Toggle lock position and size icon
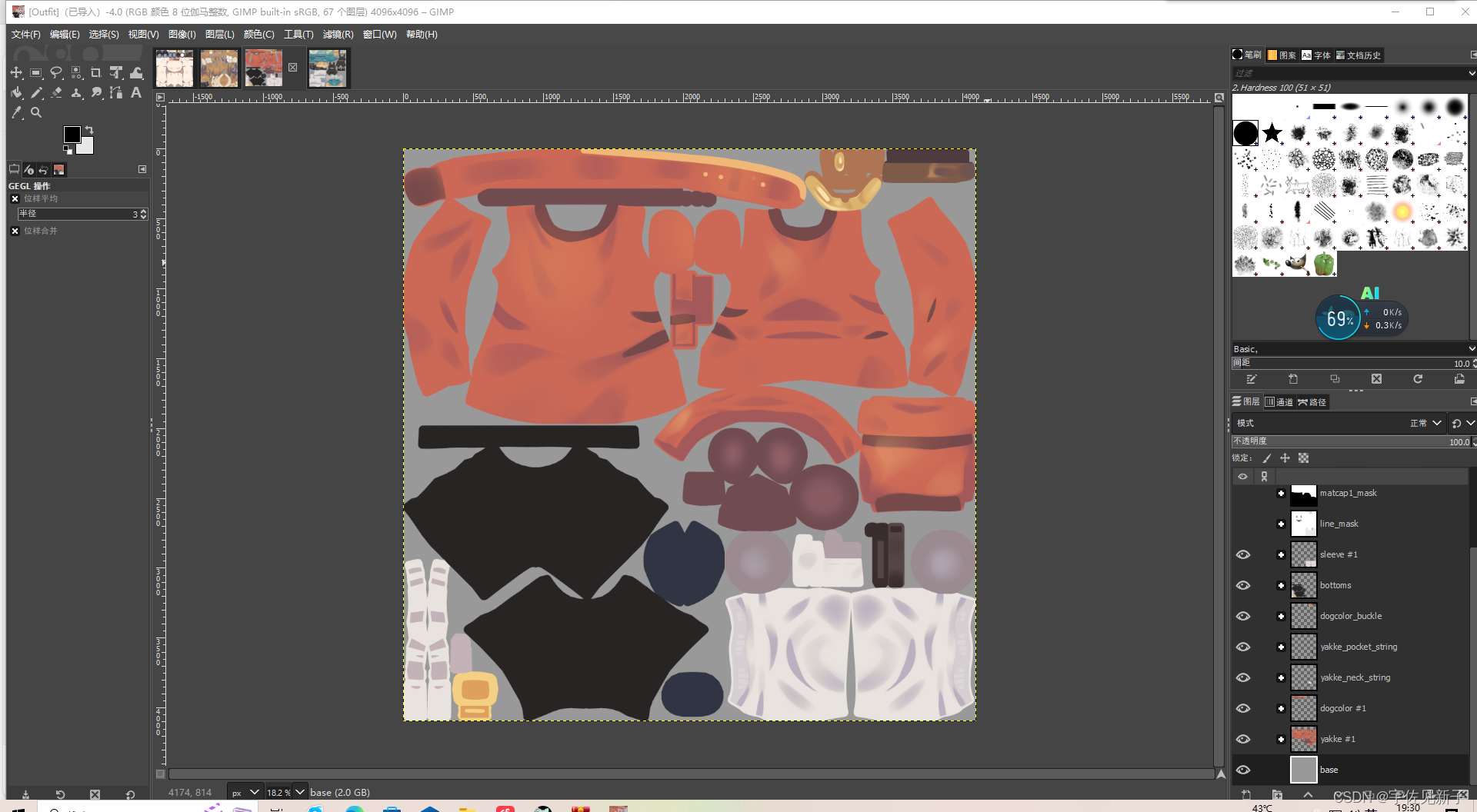This screenshot has height=812, width=1477. 1285,458
